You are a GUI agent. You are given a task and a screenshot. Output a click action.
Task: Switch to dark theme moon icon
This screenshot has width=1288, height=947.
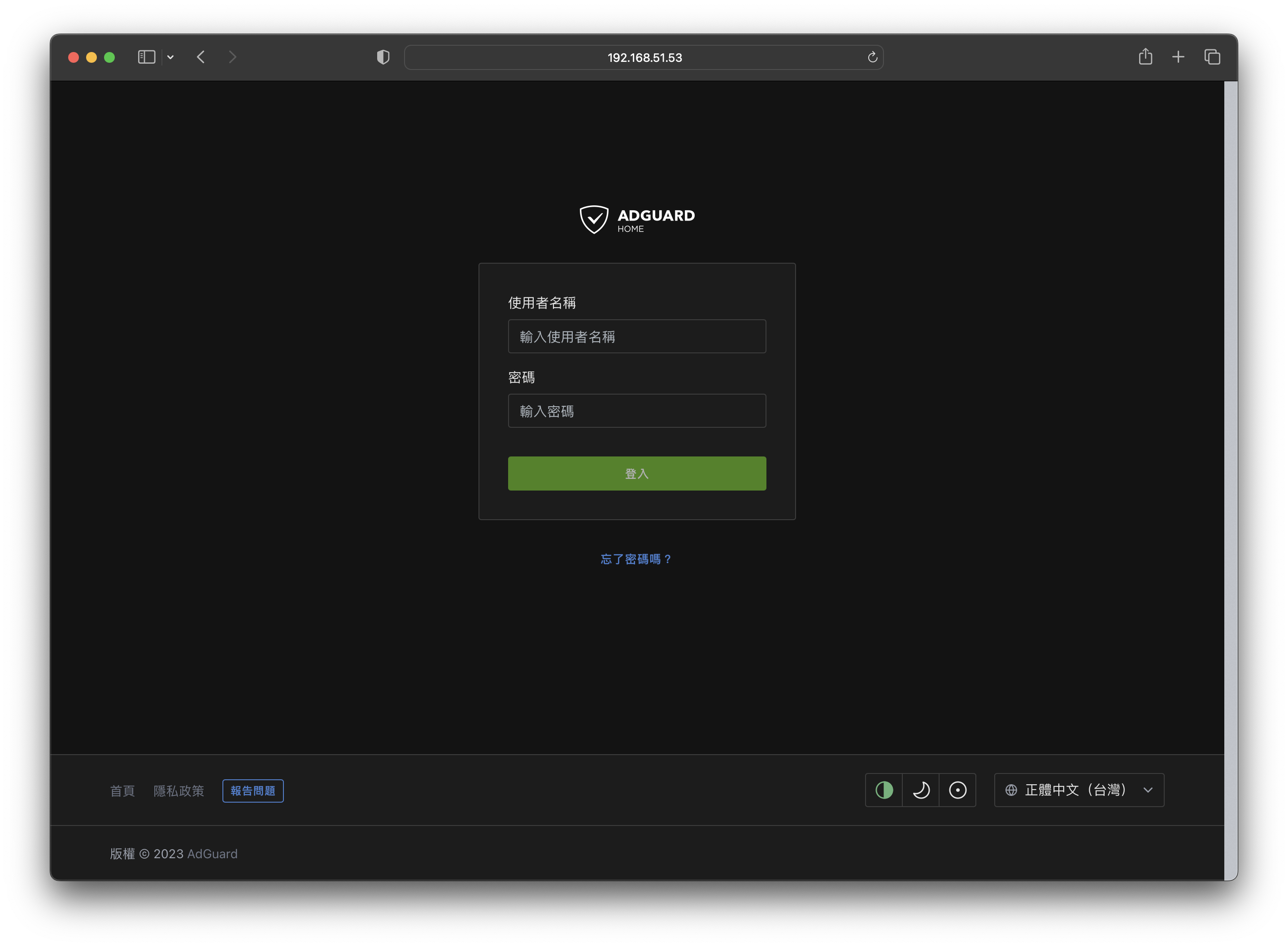(x=921, y=790)
